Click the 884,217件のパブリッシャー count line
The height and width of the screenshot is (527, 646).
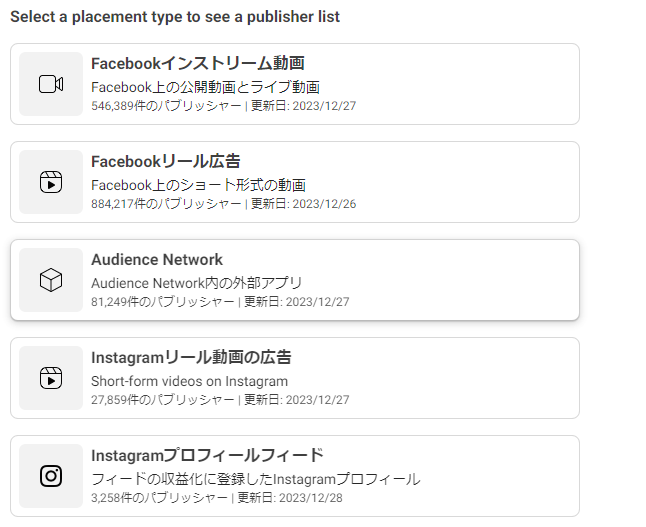click(x=223, y=203)
